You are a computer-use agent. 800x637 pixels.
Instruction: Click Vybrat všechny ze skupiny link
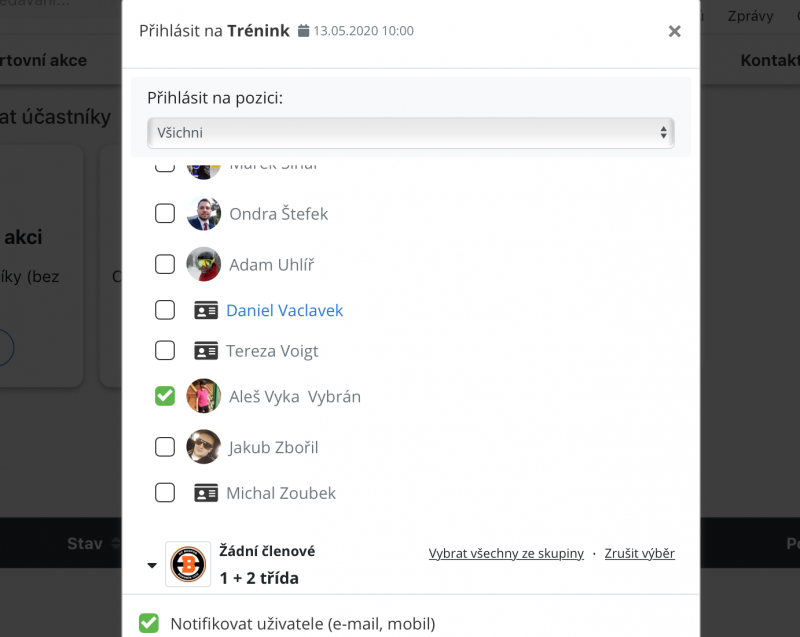coord(506,553)
